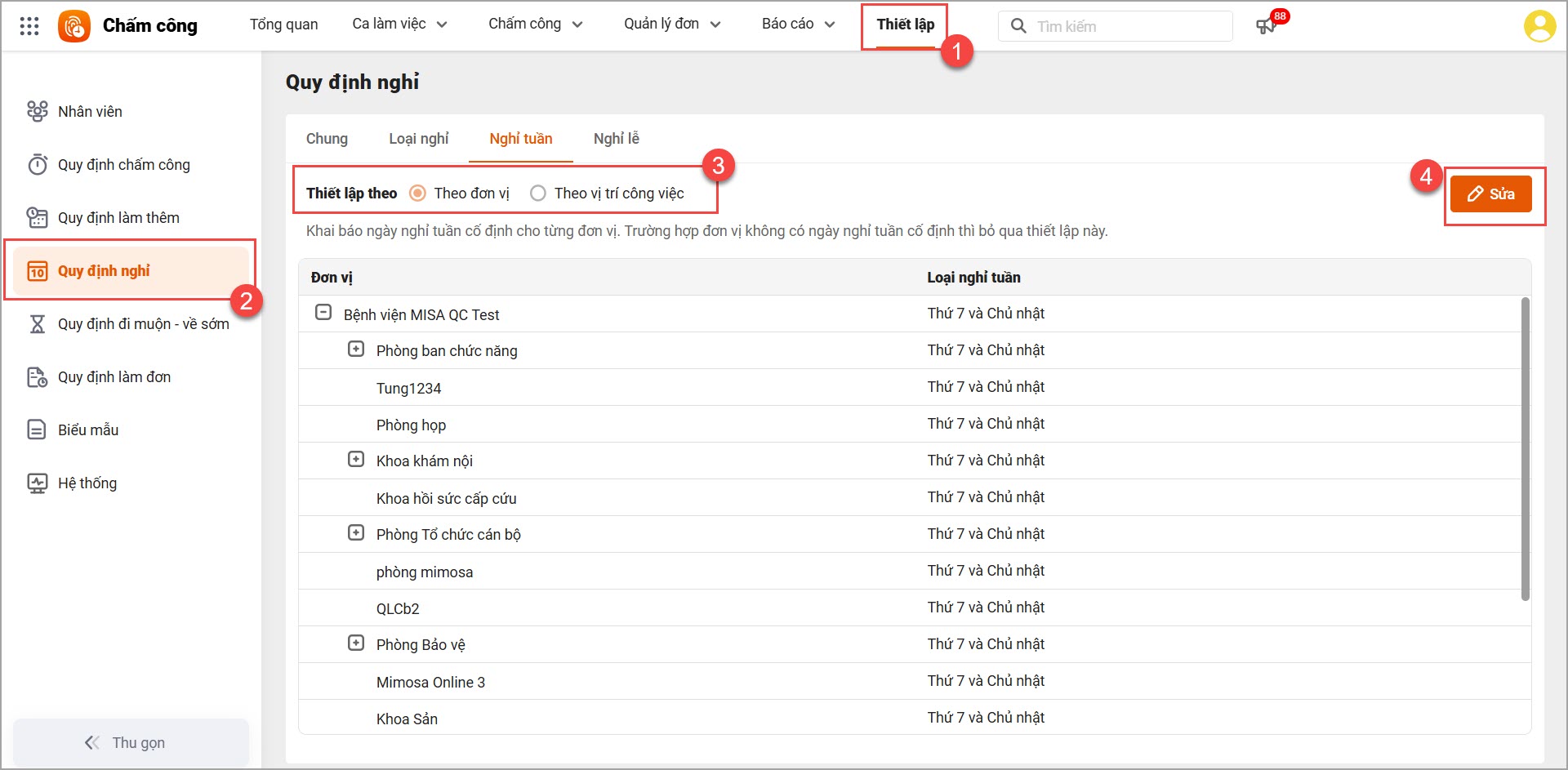
Task: Switch to the Nghỉ lễ tab
Action: pos(616,139)
